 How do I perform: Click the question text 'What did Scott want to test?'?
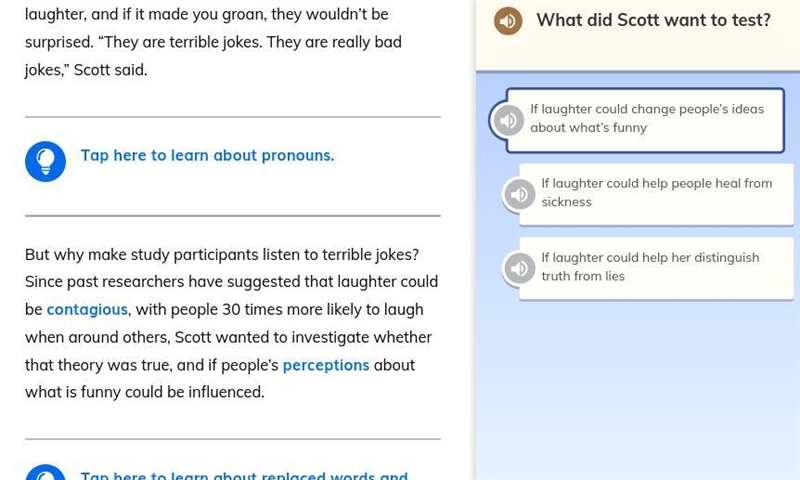[653, 20]
